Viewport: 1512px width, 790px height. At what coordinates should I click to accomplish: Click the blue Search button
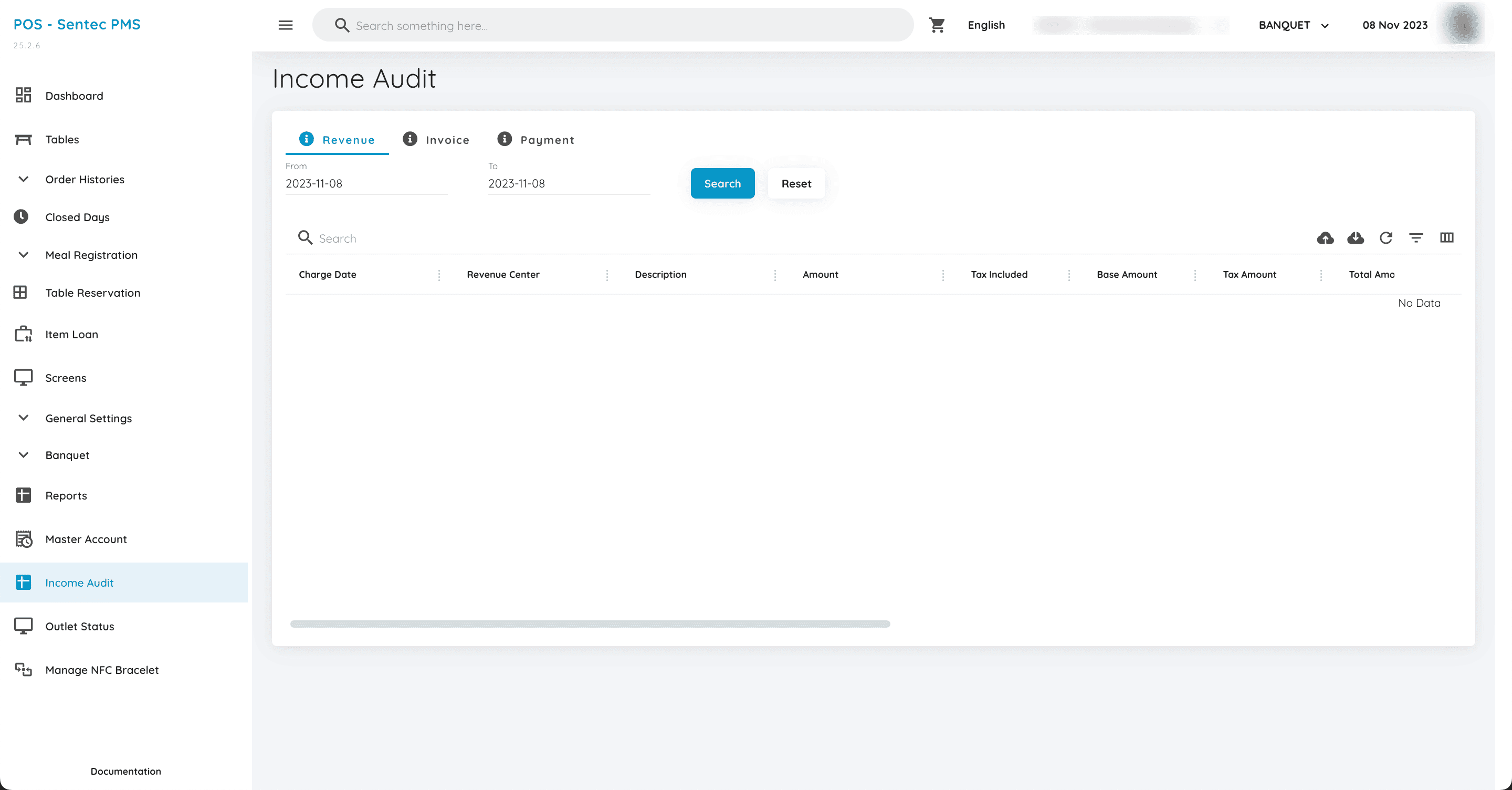pos(722,183)
